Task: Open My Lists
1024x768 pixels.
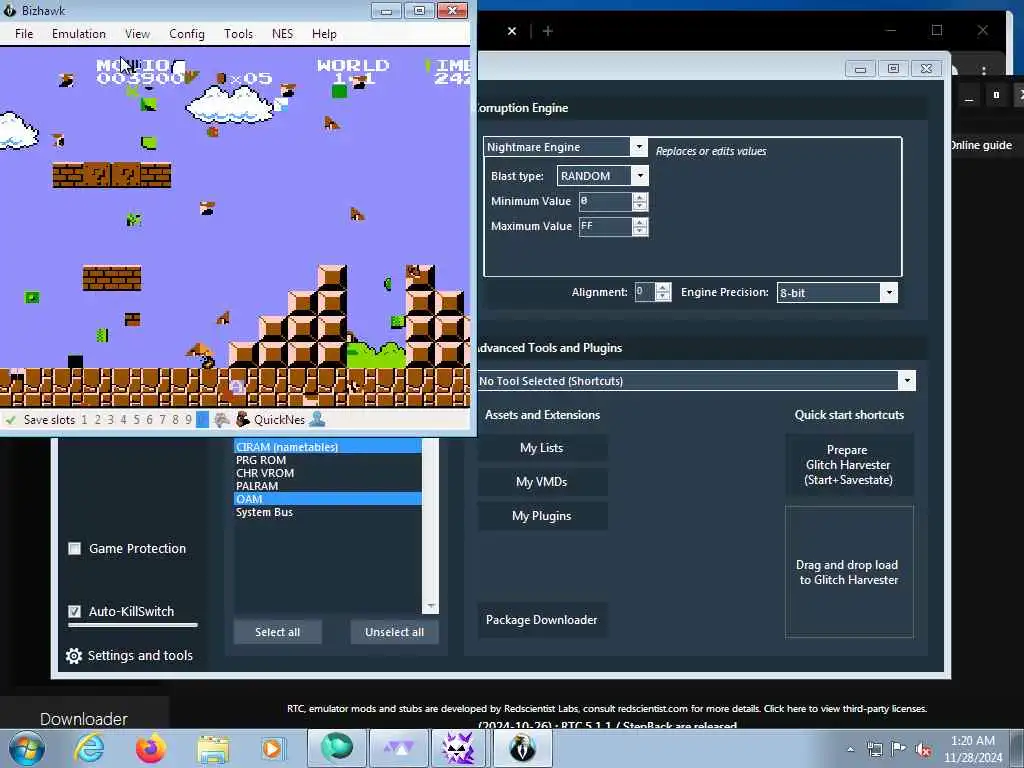Action: click(x=542, y=448)
